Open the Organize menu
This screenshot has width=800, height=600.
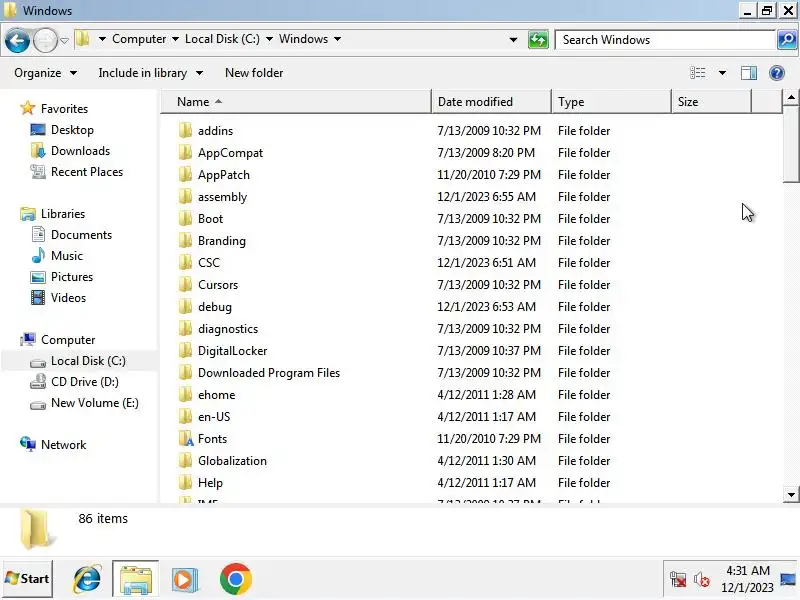coord(45,73)
